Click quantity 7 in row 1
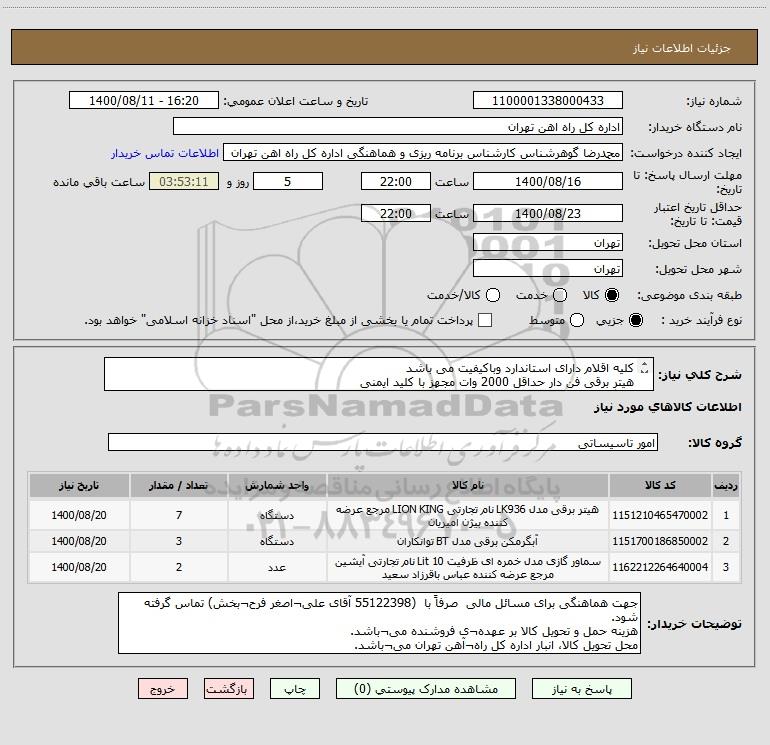770x745 pixels. pyautogui.click(x=179, y=515)
